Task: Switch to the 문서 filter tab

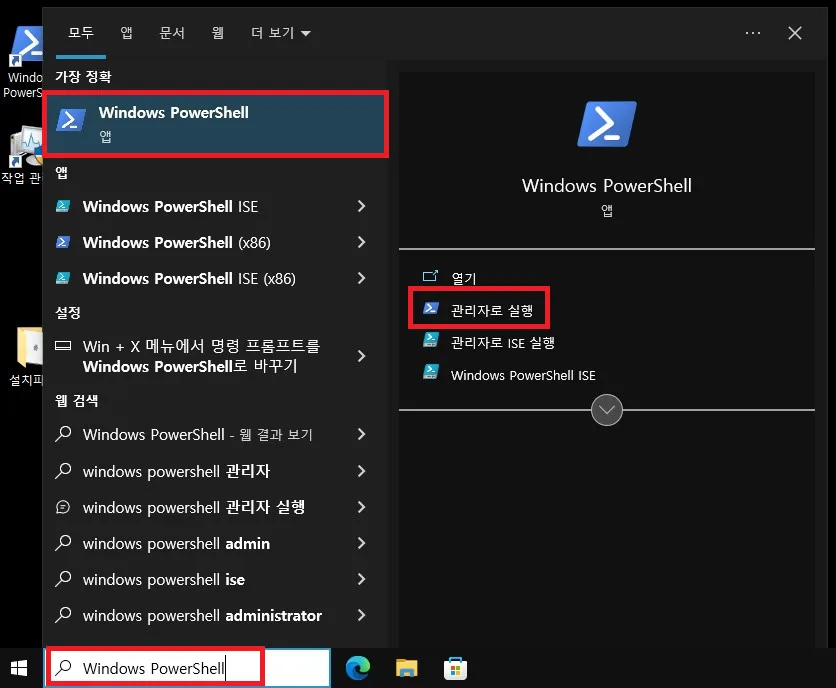Action: pos(172,33)
